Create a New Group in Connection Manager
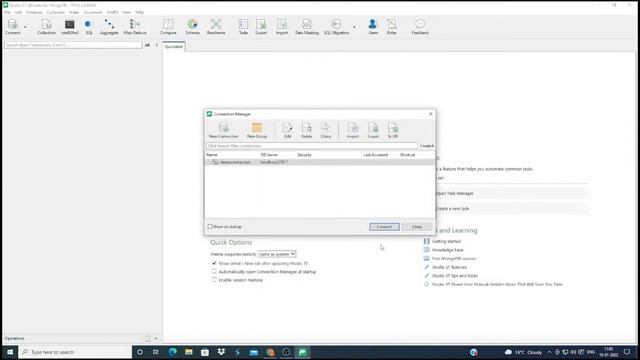 tap(257, 131)
